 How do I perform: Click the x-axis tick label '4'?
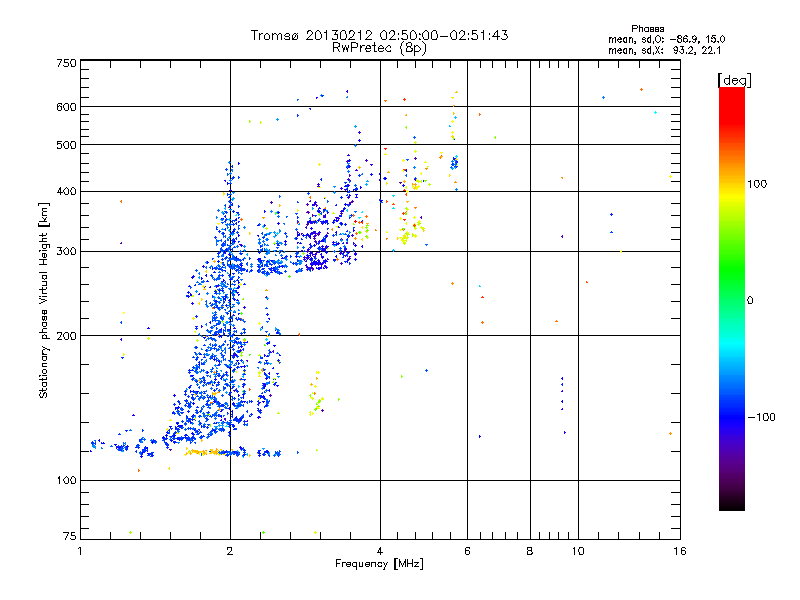[x=380, y=551]
